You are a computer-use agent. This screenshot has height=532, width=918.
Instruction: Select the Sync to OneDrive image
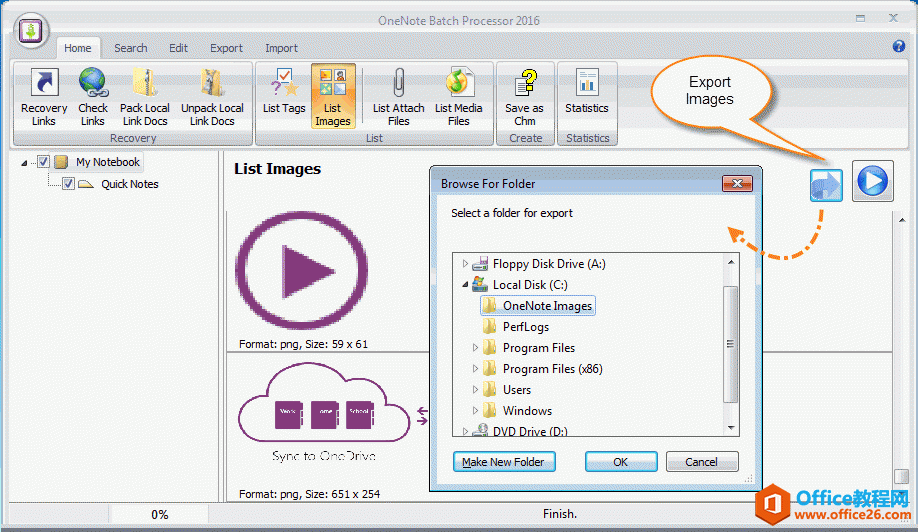point(333,413)
